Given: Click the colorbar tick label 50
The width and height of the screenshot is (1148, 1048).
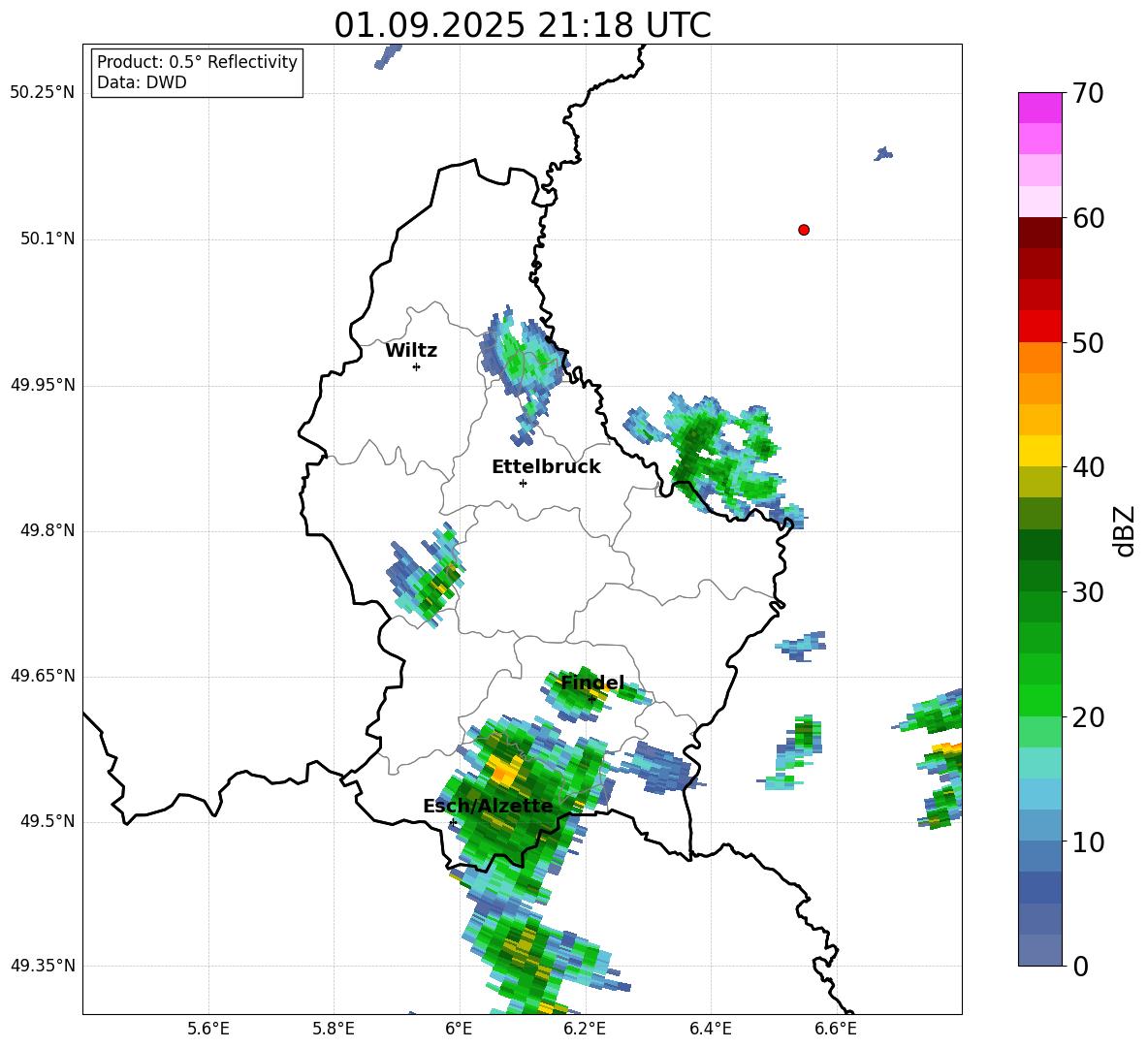Looking at the screenshot, I should tap(1088, 342).
